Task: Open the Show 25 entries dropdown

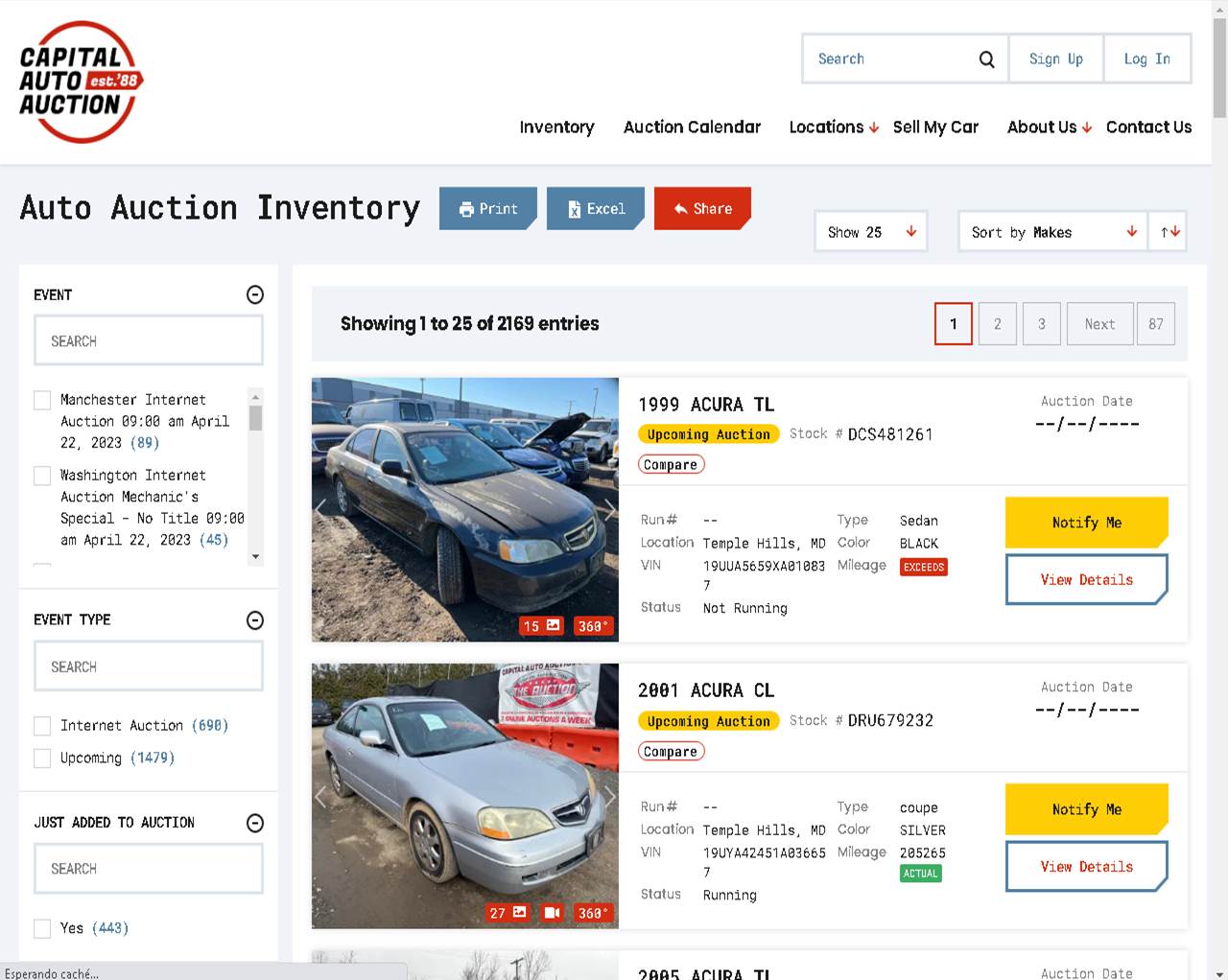Action: (870, 232)
